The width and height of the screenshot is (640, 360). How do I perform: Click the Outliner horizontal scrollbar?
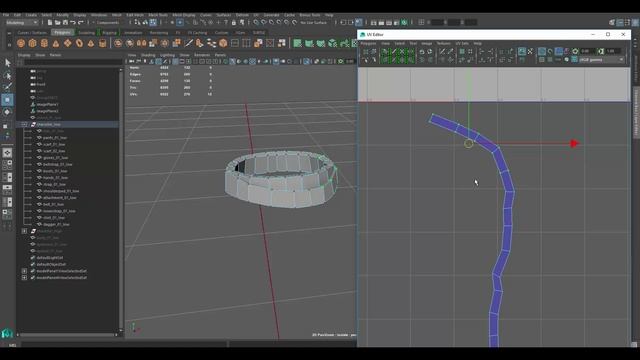pos(67,335)
